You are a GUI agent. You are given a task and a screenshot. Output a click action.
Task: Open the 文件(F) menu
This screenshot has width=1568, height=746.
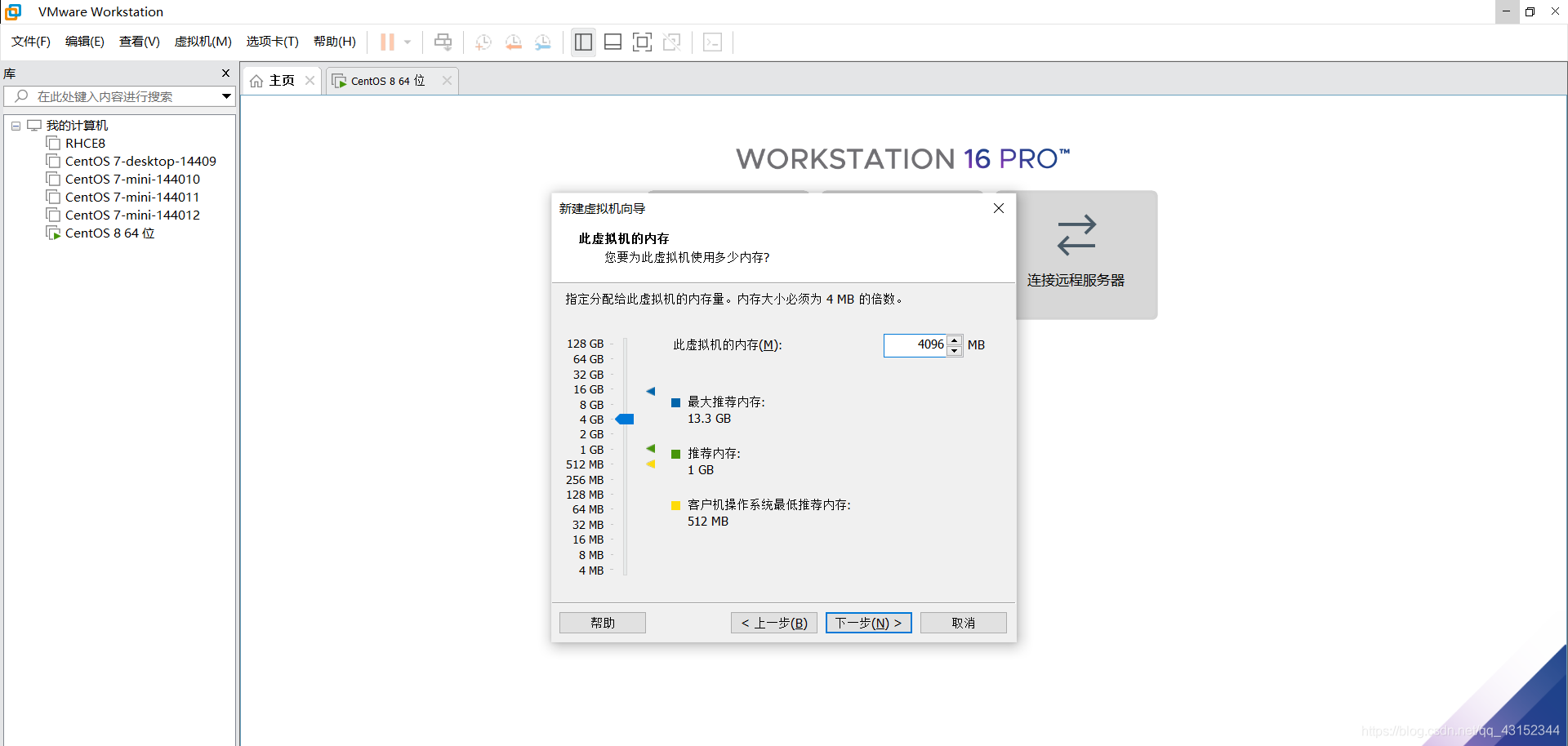pos(31,42)
